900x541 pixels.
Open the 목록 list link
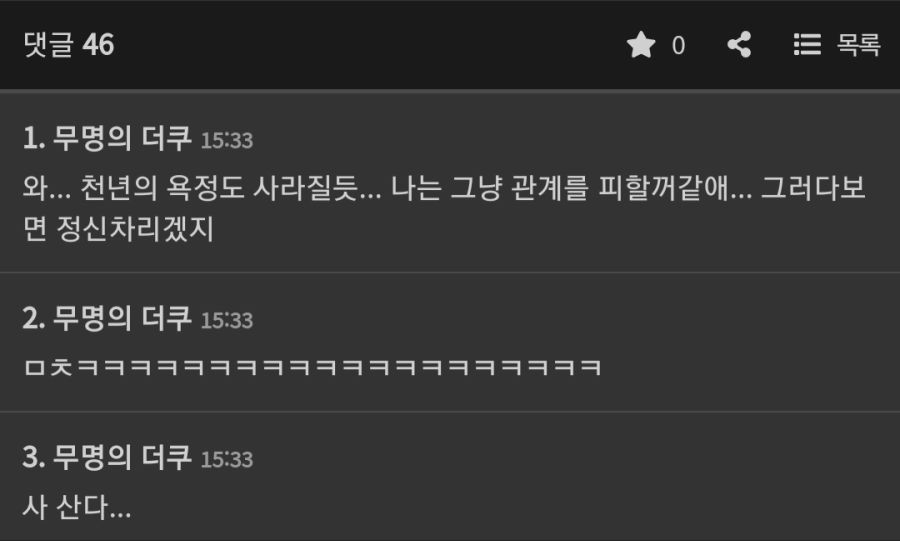click(858, 45)
